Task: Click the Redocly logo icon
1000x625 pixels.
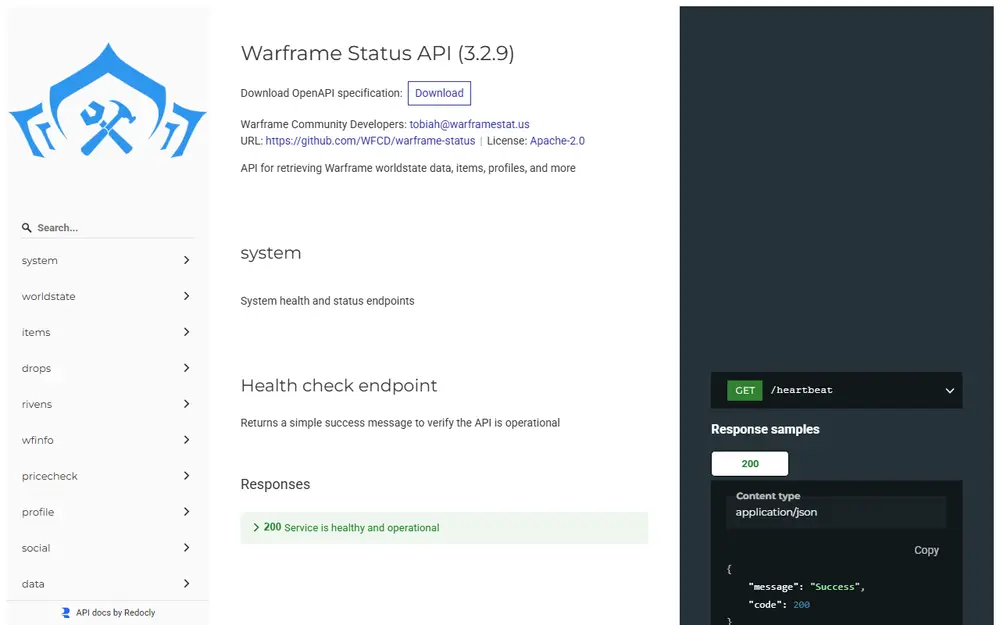Action: click(66, 612)
